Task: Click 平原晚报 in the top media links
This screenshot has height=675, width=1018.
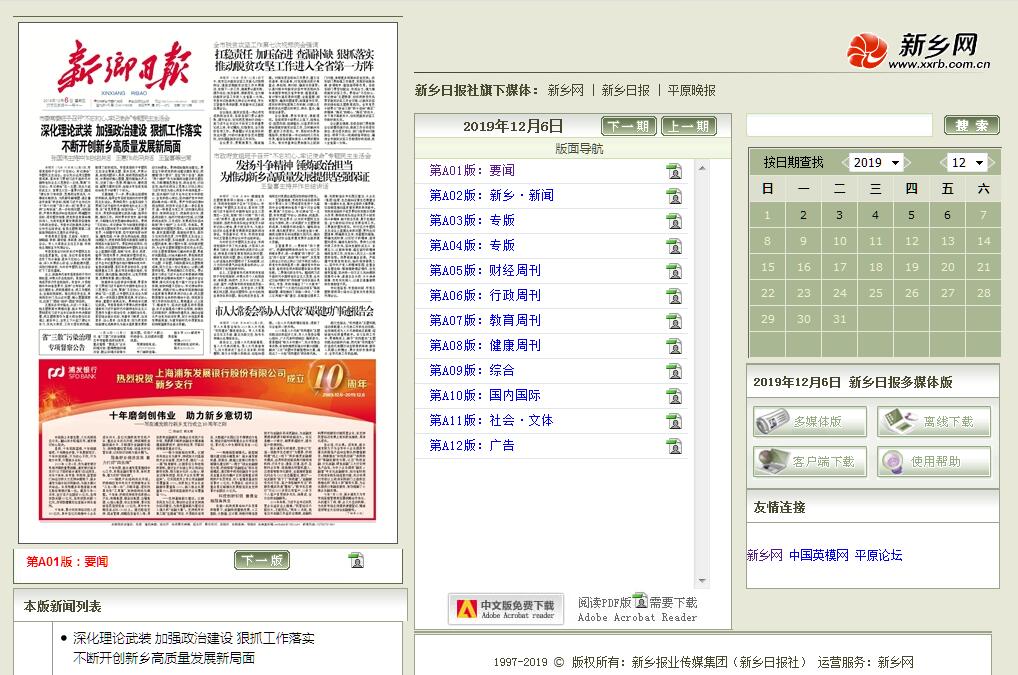Action: pos(692,90)
